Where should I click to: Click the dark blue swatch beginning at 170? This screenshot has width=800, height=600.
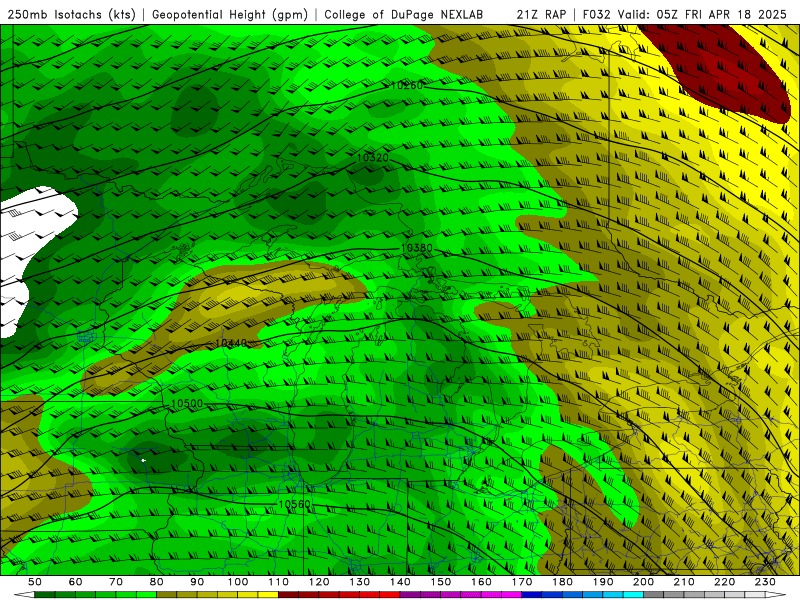coord(532,595)
